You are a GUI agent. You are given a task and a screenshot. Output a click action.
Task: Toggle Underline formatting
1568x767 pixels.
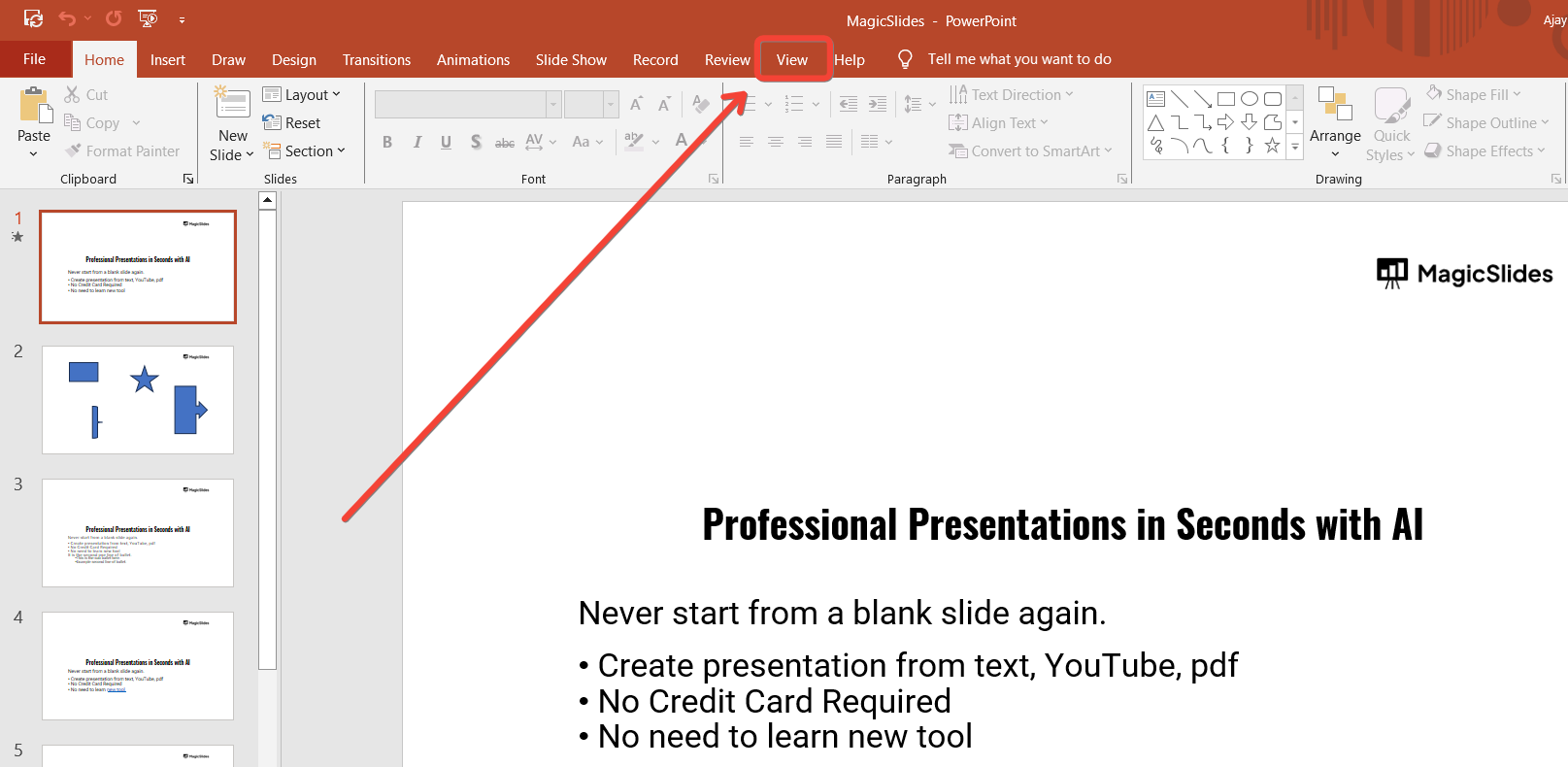tap(446, 142)
